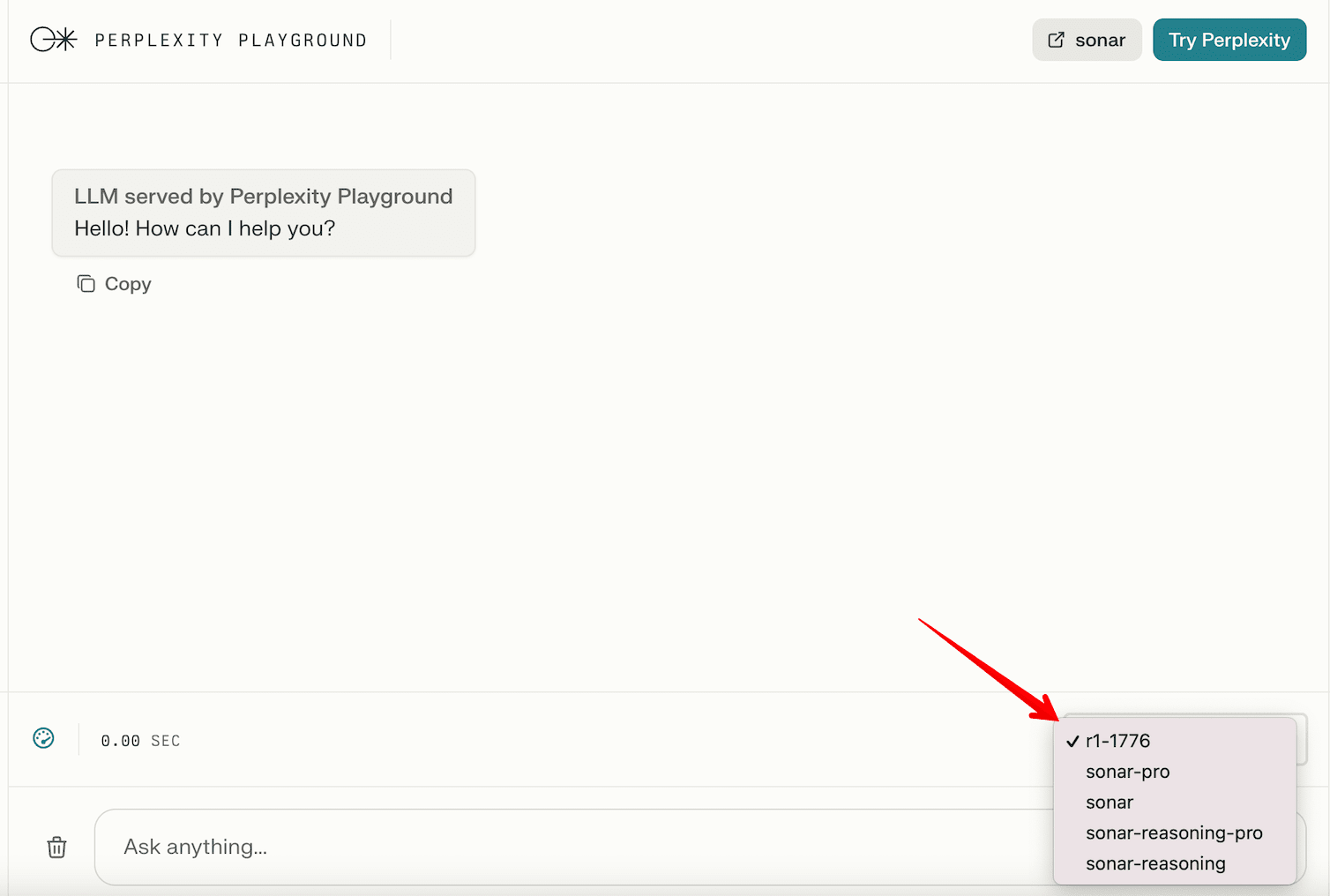Click the Perplexity logo icon
Viewport: 1330px width, 896px height.
[53, 40]
